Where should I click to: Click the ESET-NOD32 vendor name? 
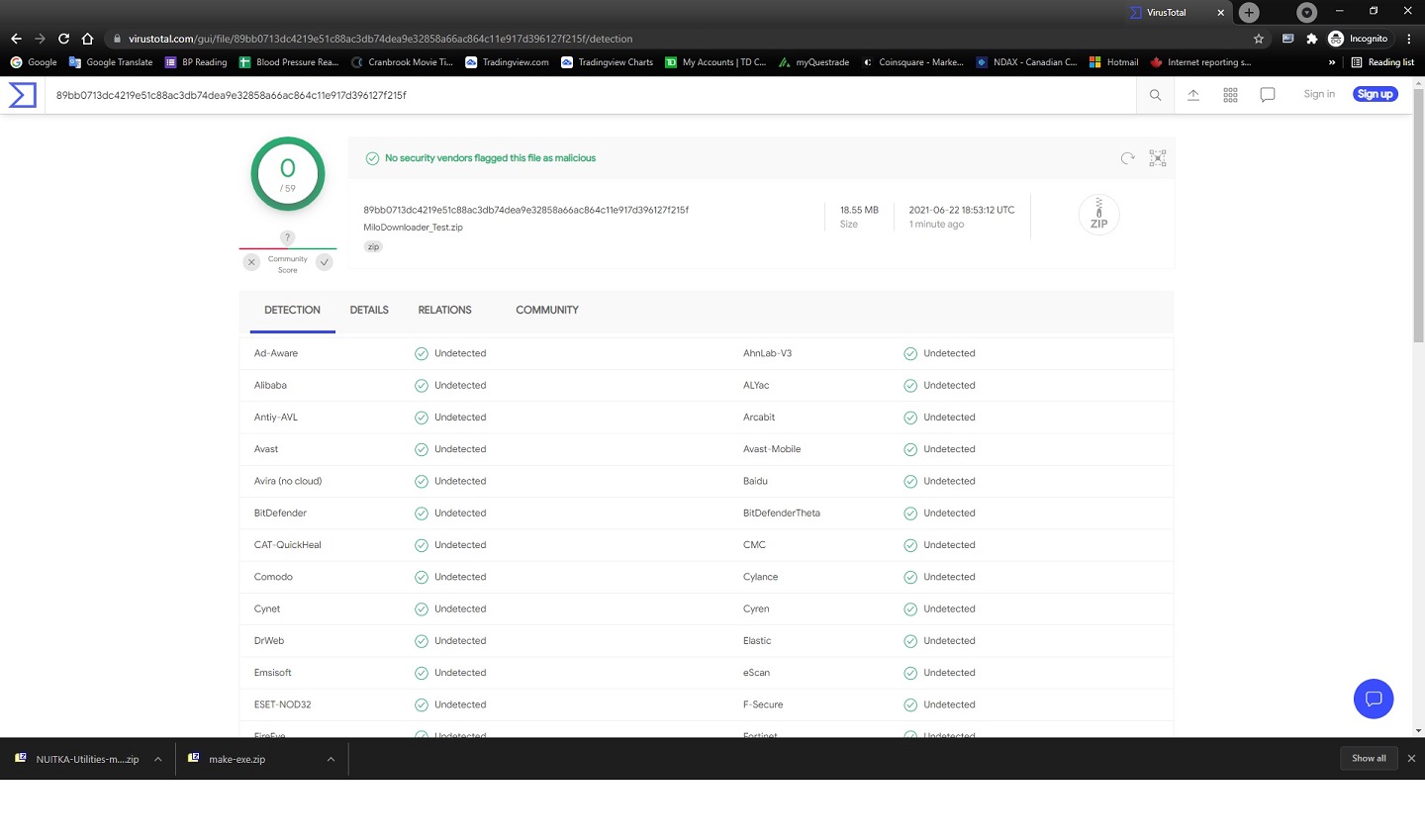coord(282,704)
